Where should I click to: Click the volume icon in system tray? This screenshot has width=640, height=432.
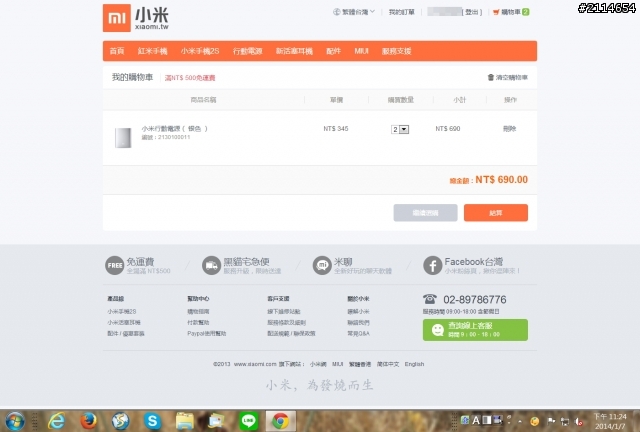tap(578, 421)
